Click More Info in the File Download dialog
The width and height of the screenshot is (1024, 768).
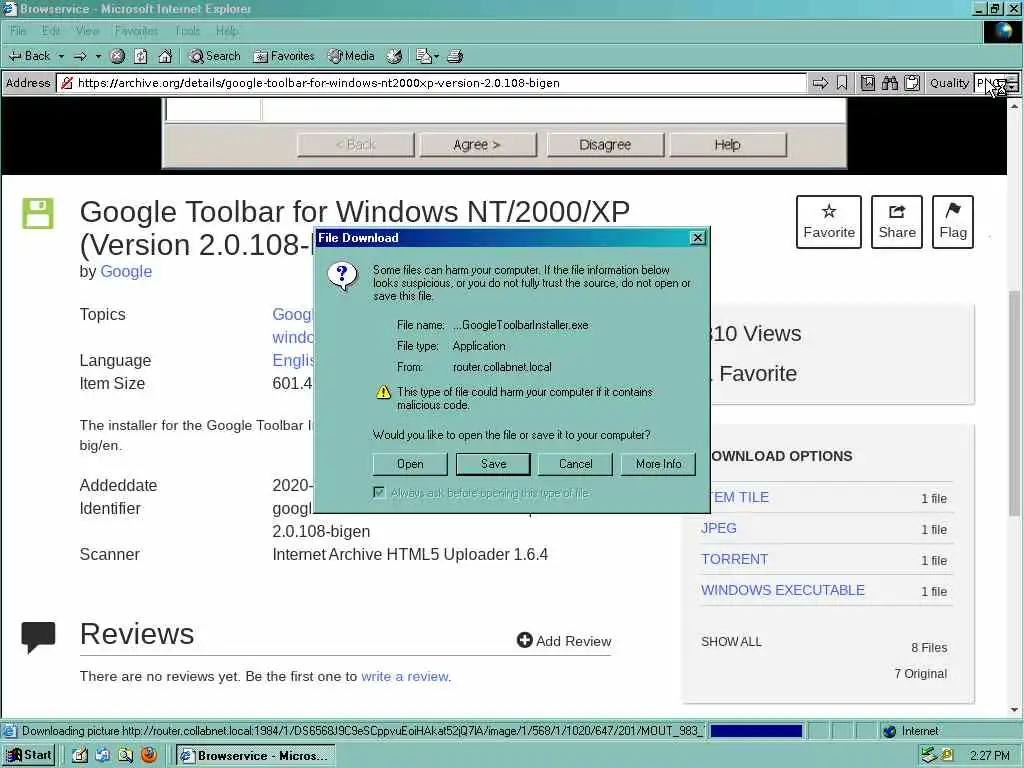pos(658,464)
